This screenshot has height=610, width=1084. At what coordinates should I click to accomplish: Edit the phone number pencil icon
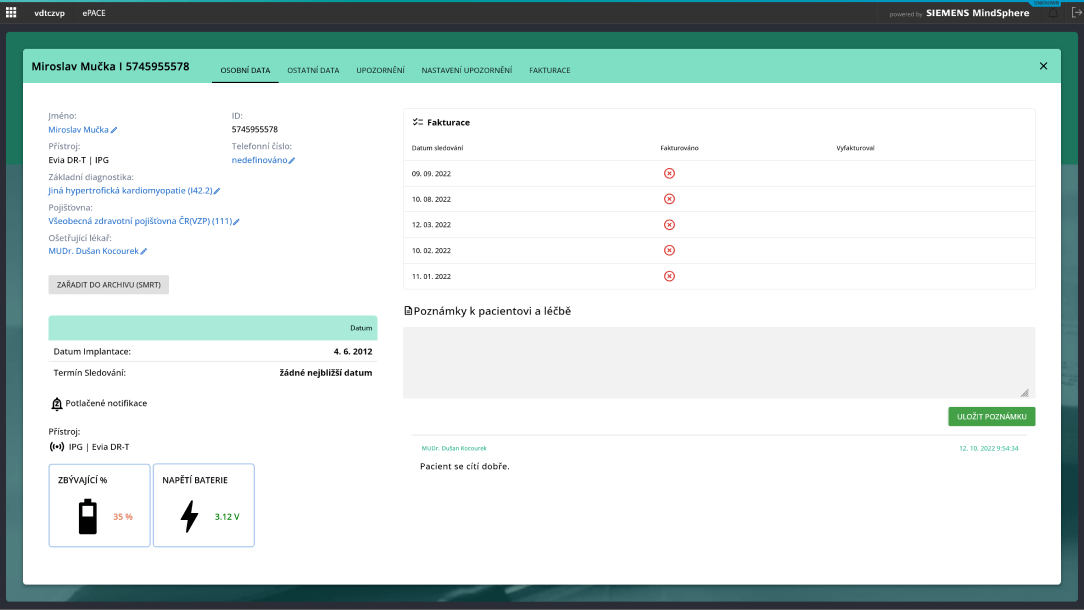pos(292,160)
